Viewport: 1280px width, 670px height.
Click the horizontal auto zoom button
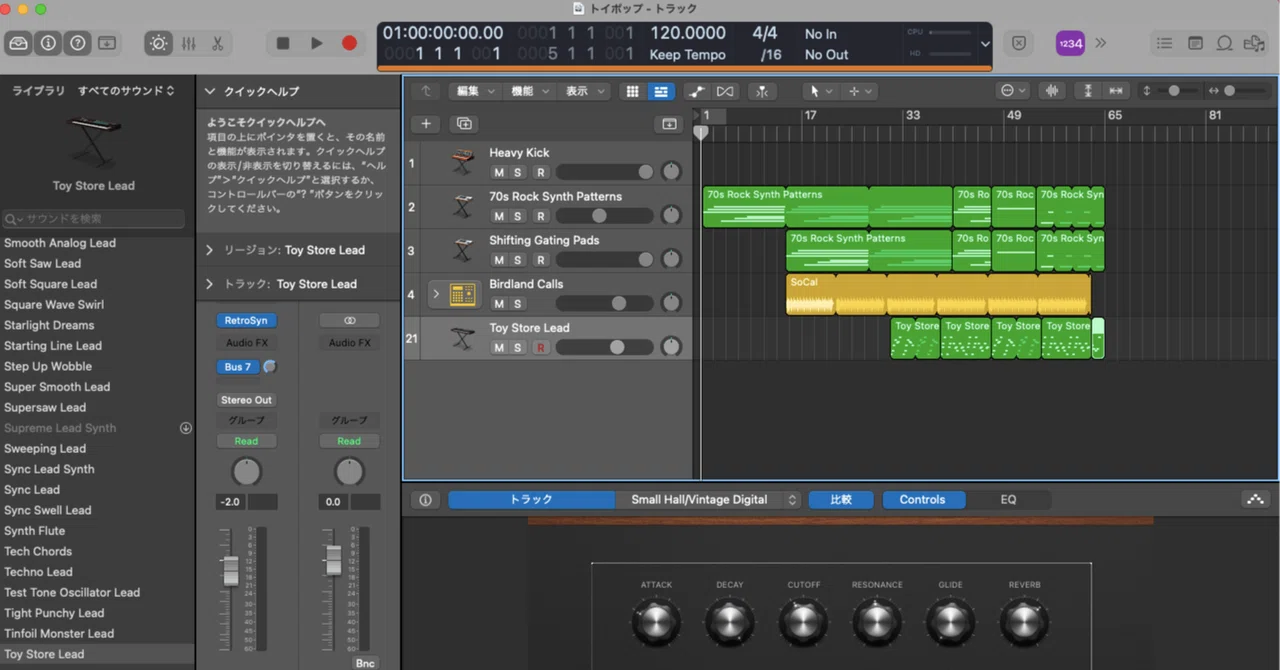coord(1116,91)
